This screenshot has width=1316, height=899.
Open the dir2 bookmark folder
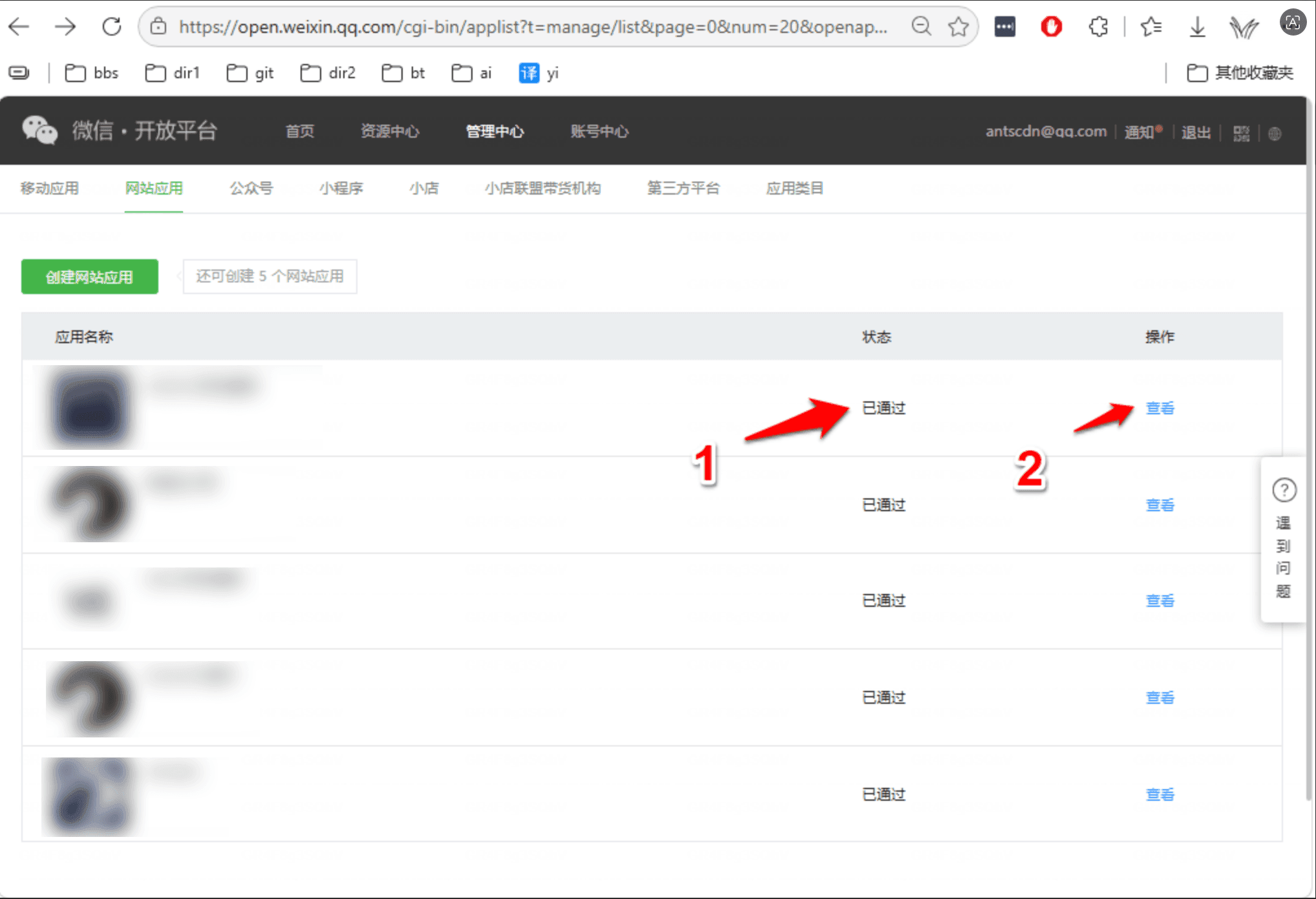328,73
